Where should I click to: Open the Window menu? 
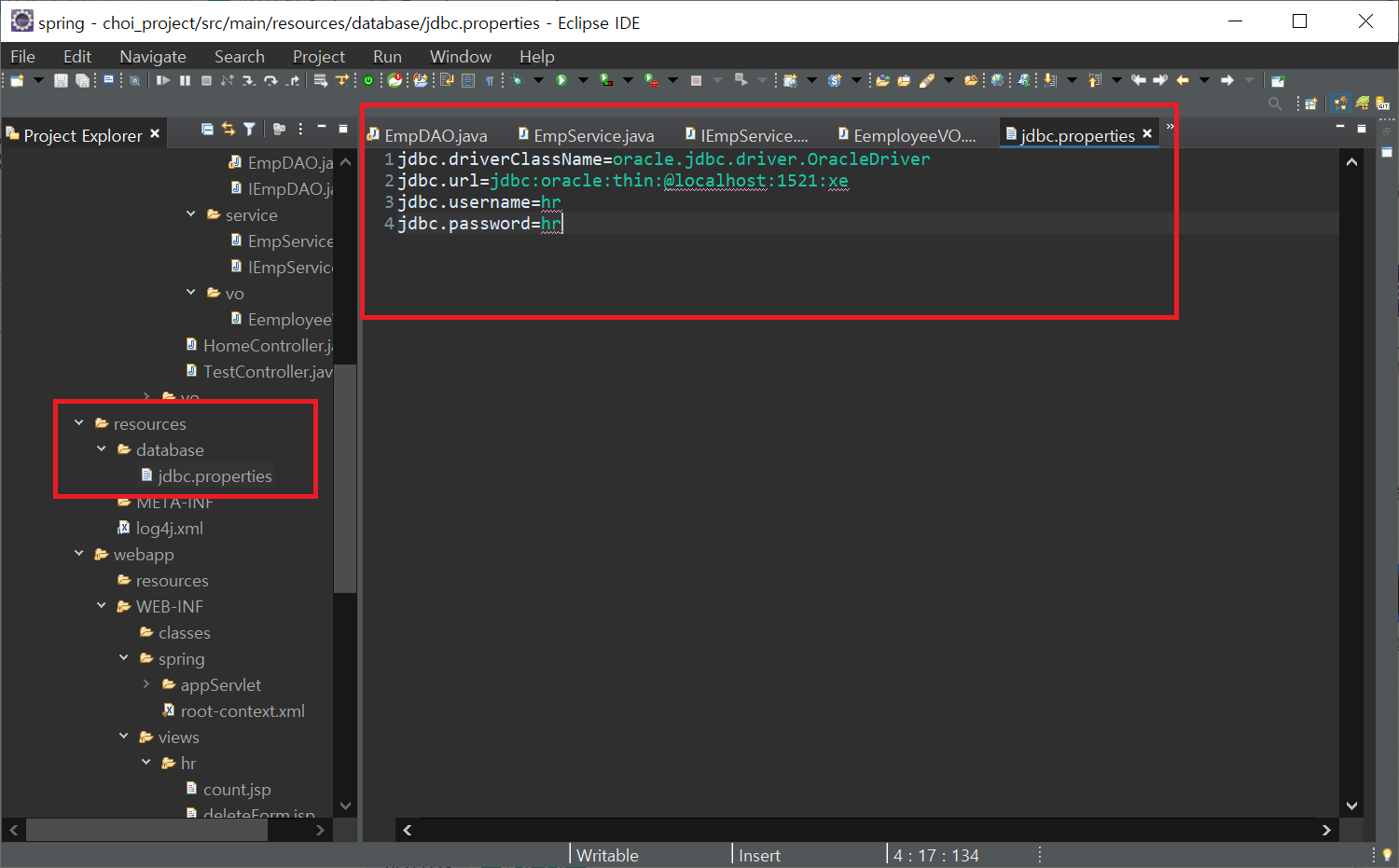point(461,56)
